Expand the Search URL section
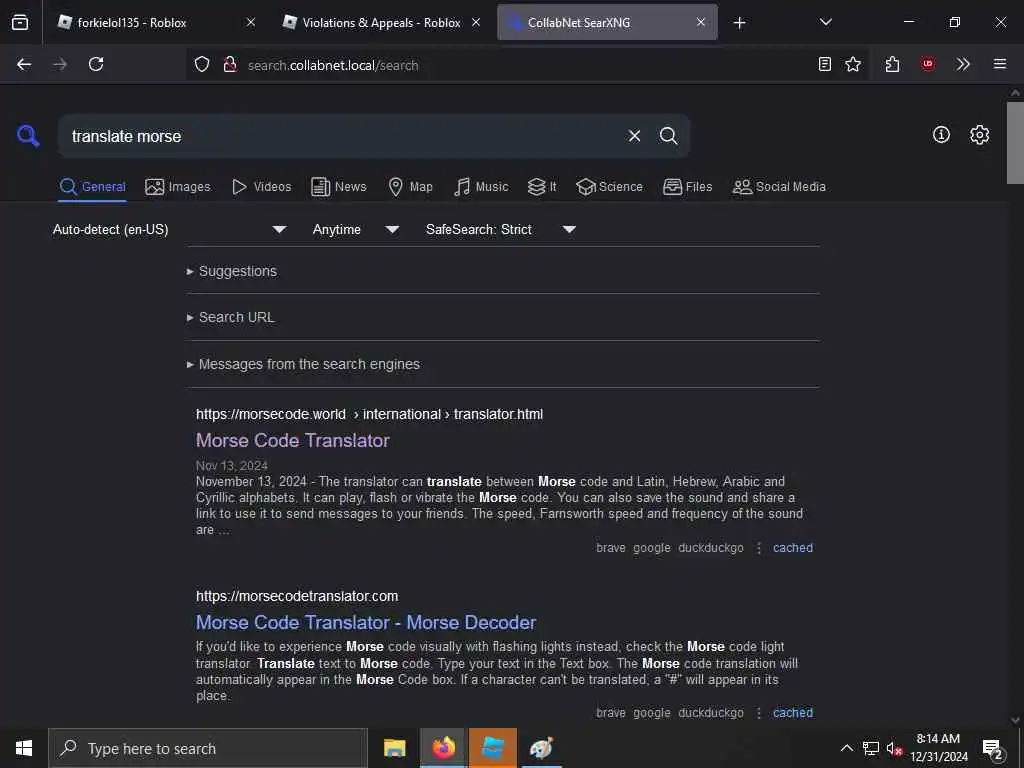1024x768 pixels. pos(231,317)
